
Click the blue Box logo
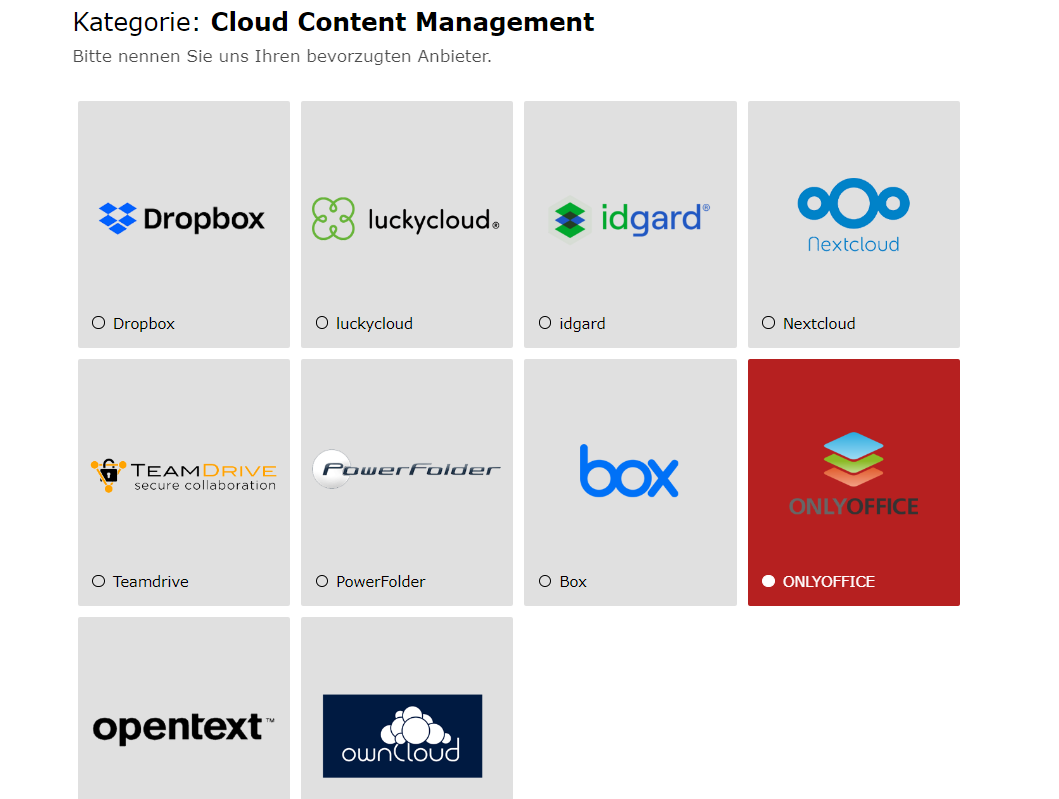point(629,471)
